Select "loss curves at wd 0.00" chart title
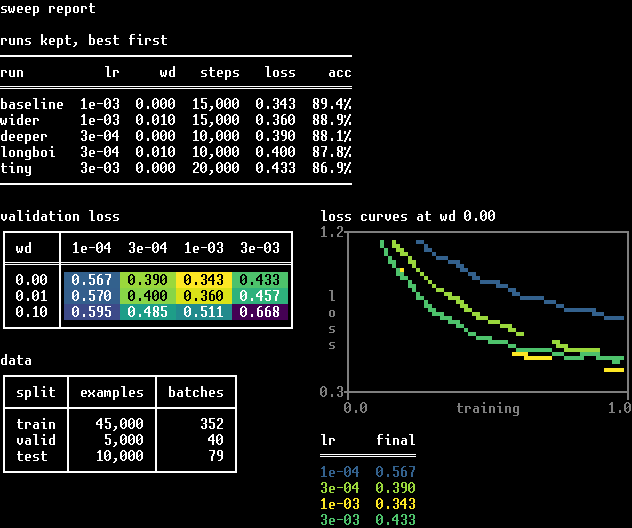 pyautogui.click(x=408, y=216)
